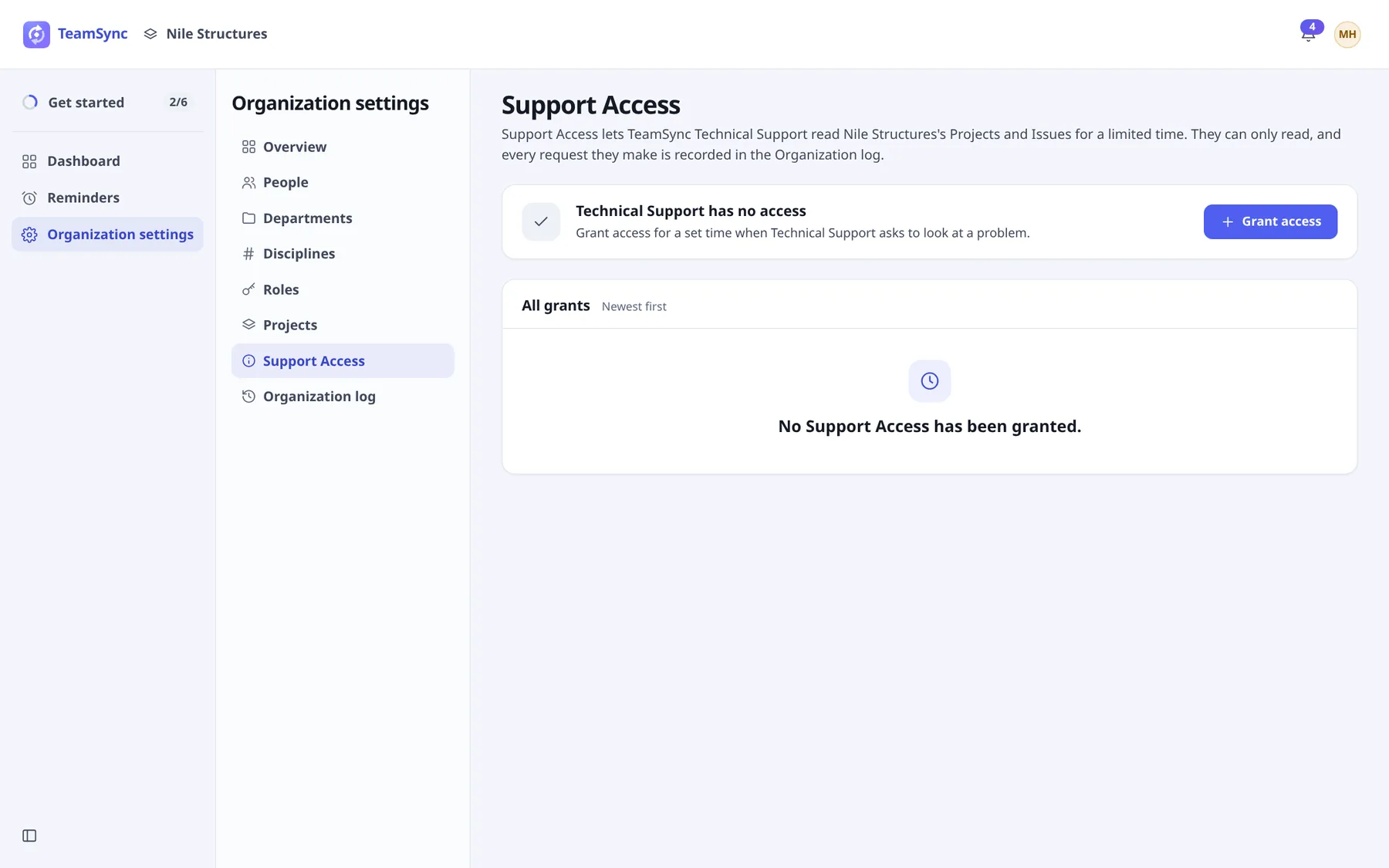Image resolution: width=1389 pixels, height=868 pixels.
Task: Click the Overview grid icon
Action: [x=248, y=147]
